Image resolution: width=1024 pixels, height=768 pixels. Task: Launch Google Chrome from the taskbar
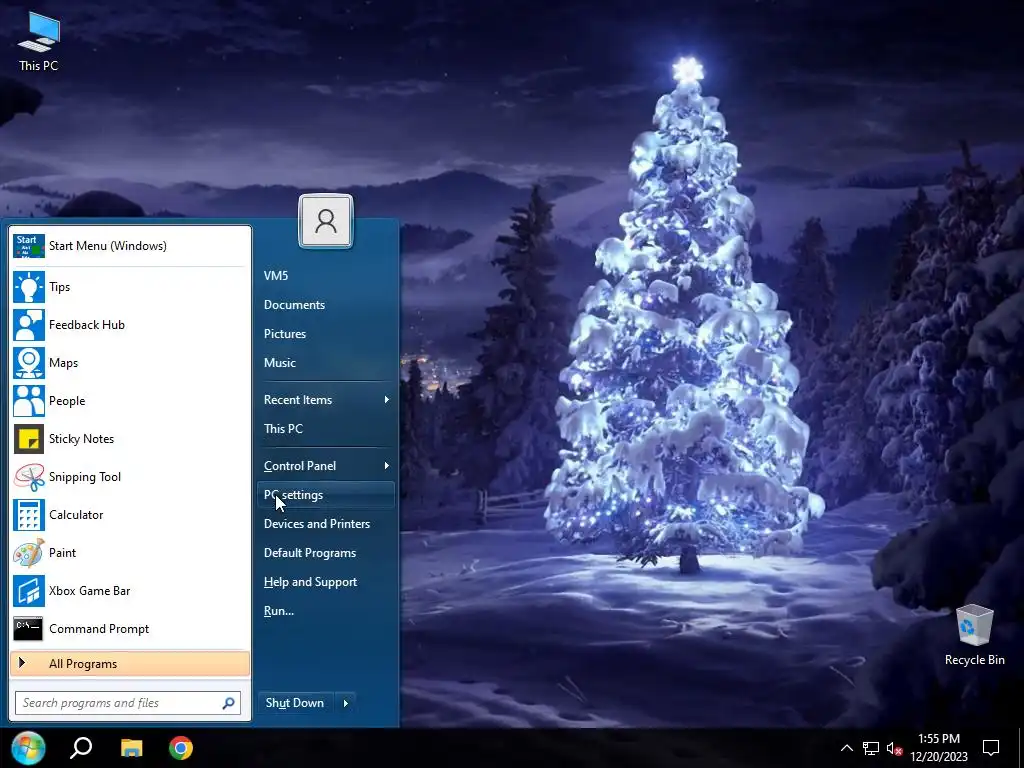[x=181, y=748]
